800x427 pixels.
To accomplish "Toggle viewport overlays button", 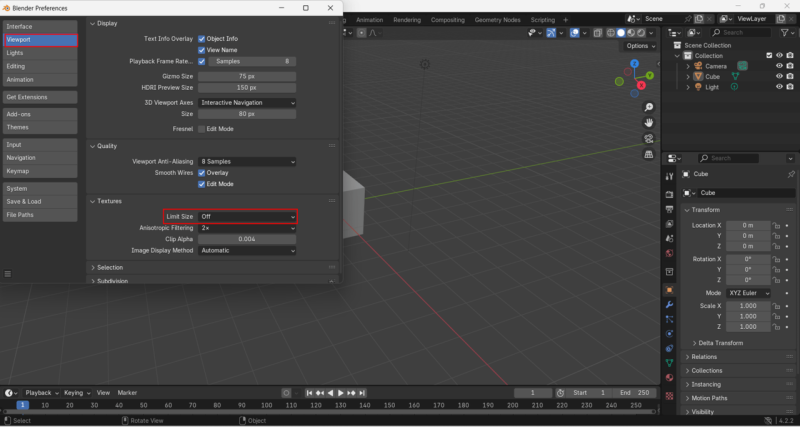I will click(x=575, y=33).
